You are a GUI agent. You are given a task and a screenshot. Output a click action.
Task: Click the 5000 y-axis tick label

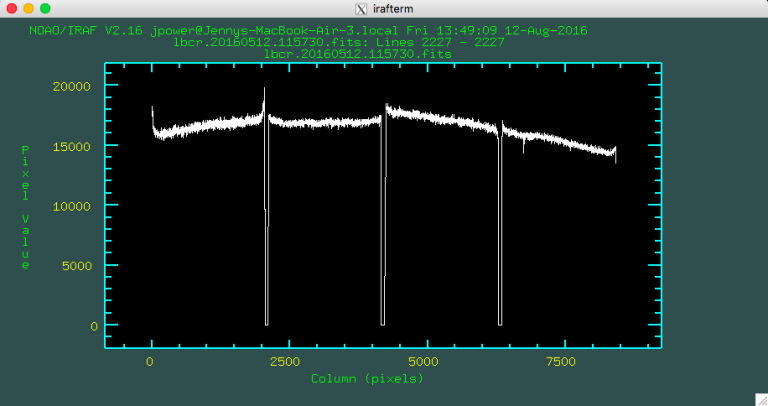(77, 266)
